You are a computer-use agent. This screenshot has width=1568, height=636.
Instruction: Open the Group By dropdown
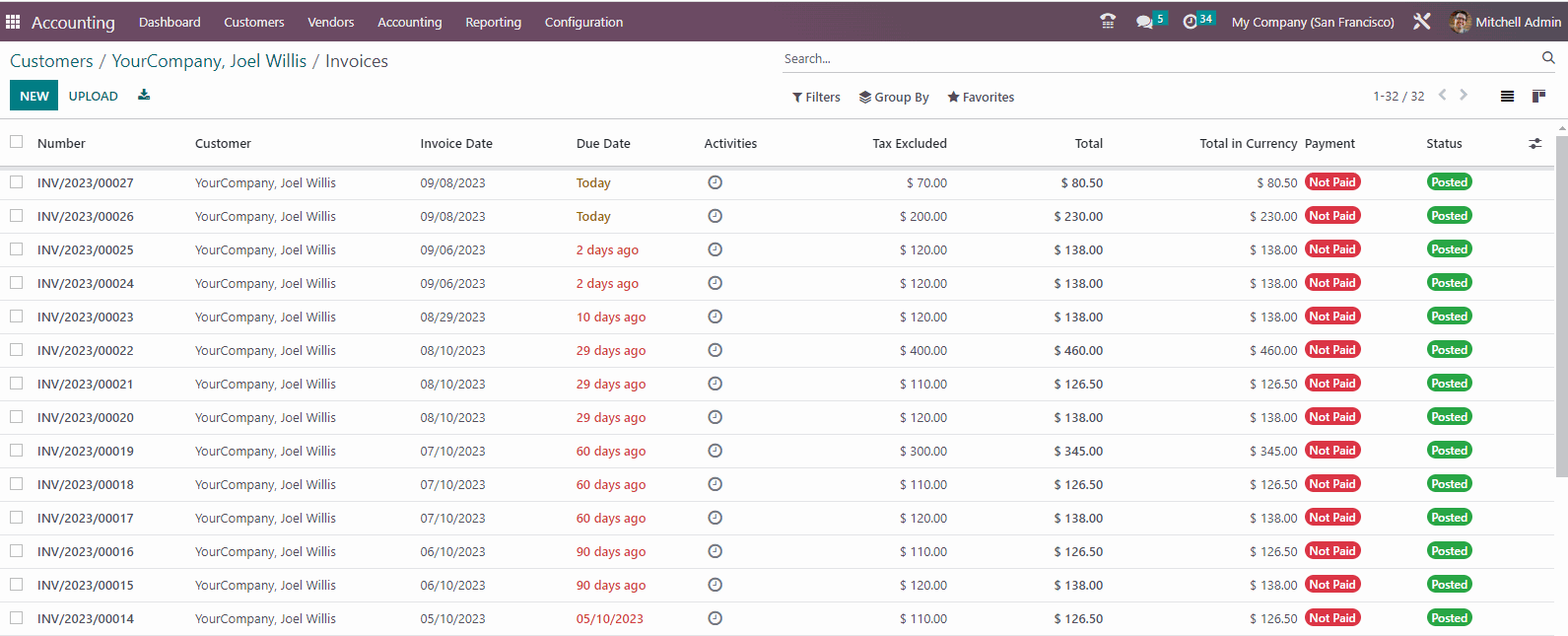(894, 97)
